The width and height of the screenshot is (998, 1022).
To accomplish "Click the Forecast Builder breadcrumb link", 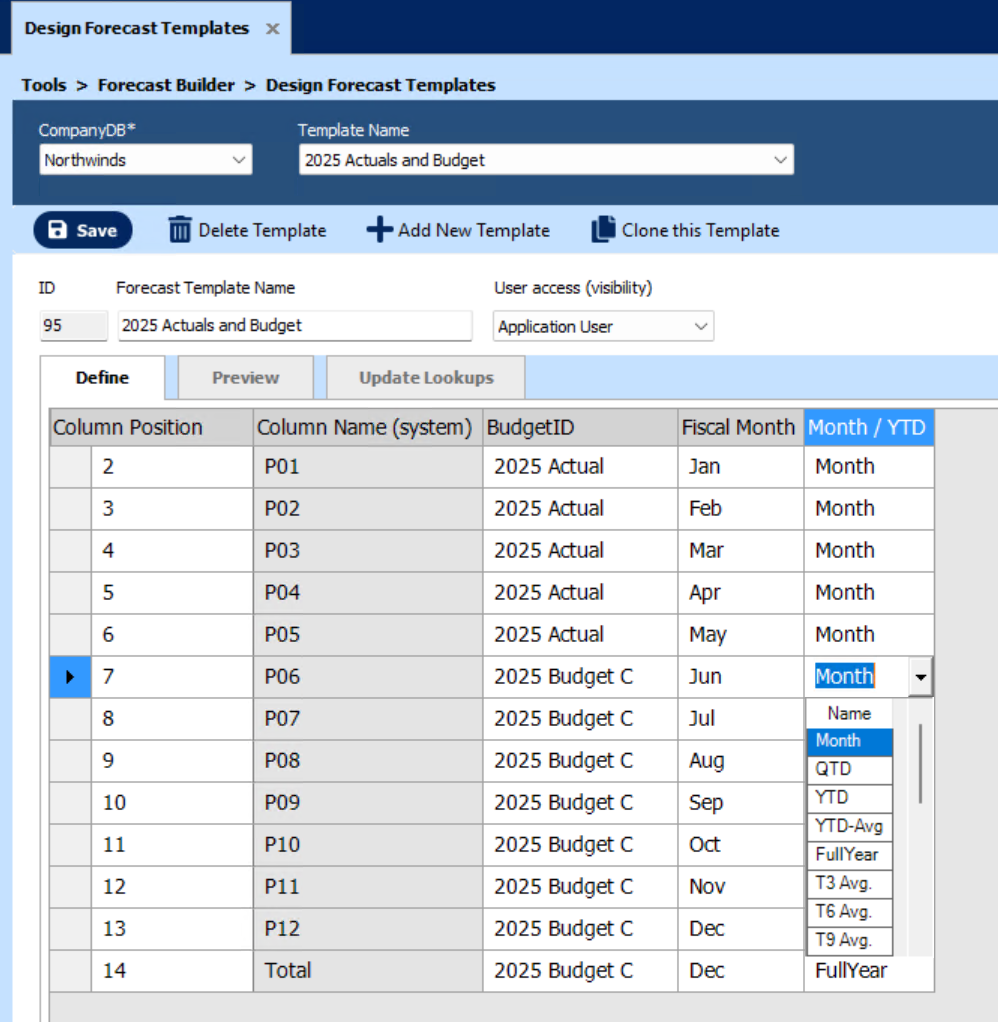I will click(166, 85).
